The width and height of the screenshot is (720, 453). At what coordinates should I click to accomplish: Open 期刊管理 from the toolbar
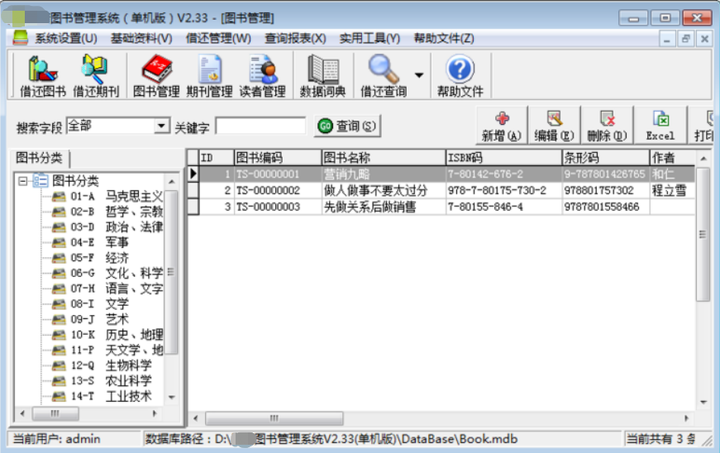[209, 76]
